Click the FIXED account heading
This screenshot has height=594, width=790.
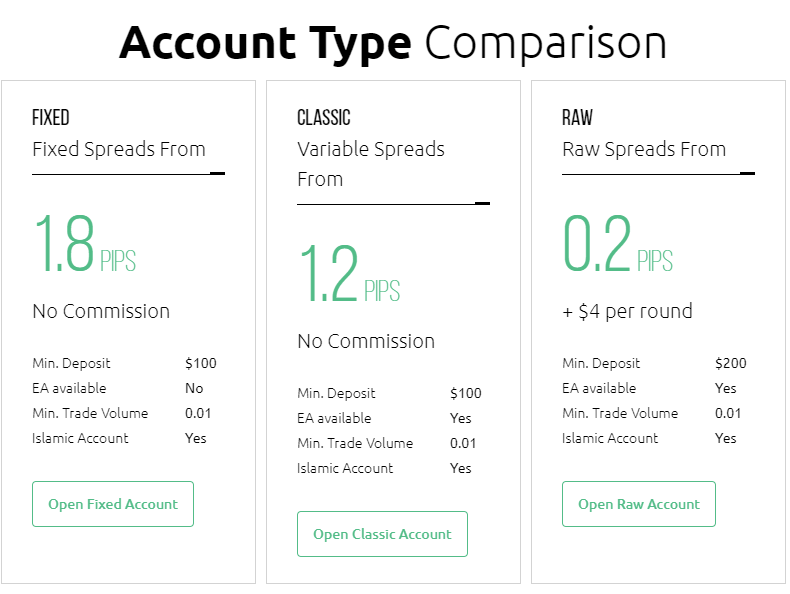(x=51, y=117)
